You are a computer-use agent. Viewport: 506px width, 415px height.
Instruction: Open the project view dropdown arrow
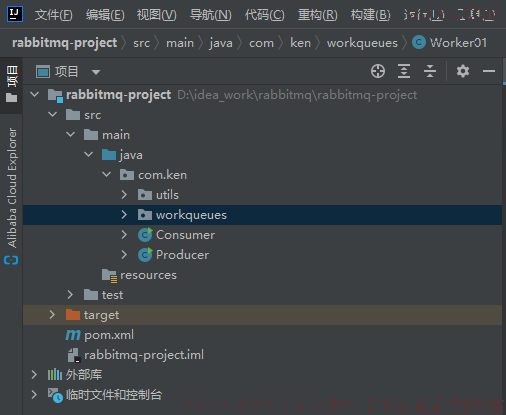tap(96, 72)
